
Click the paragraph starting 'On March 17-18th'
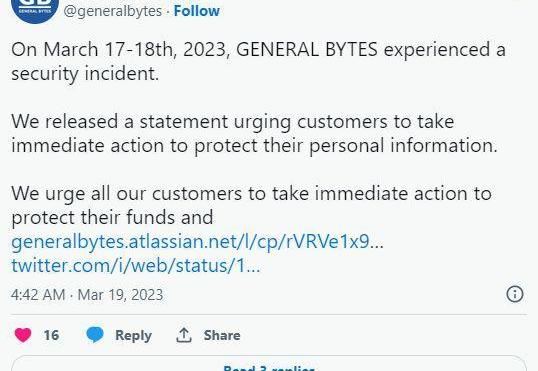point(258,61)
